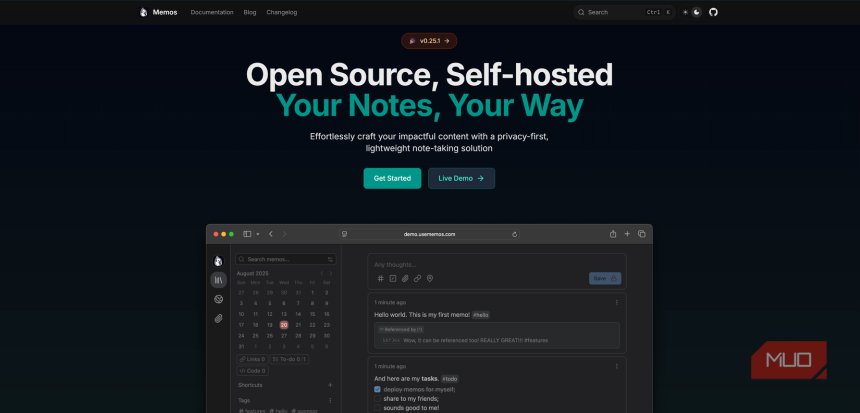Open the Changelog nav item

pyautogui.click(x=281, y=12)
